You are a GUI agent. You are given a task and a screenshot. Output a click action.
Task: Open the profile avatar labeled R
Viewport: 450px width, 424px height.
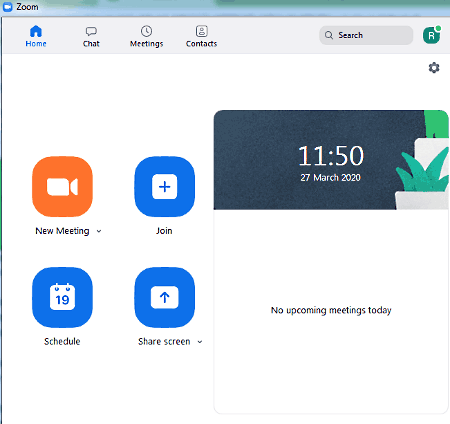[432, 35]
